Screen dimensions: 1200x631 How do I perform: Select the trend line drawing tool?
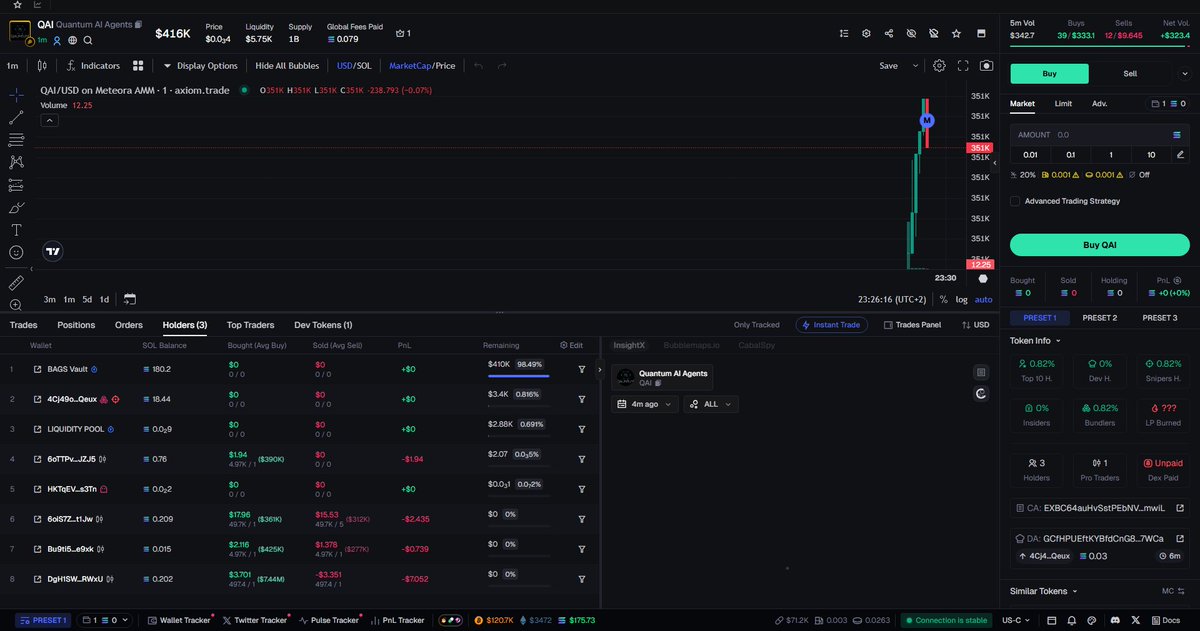pos(16,117)
